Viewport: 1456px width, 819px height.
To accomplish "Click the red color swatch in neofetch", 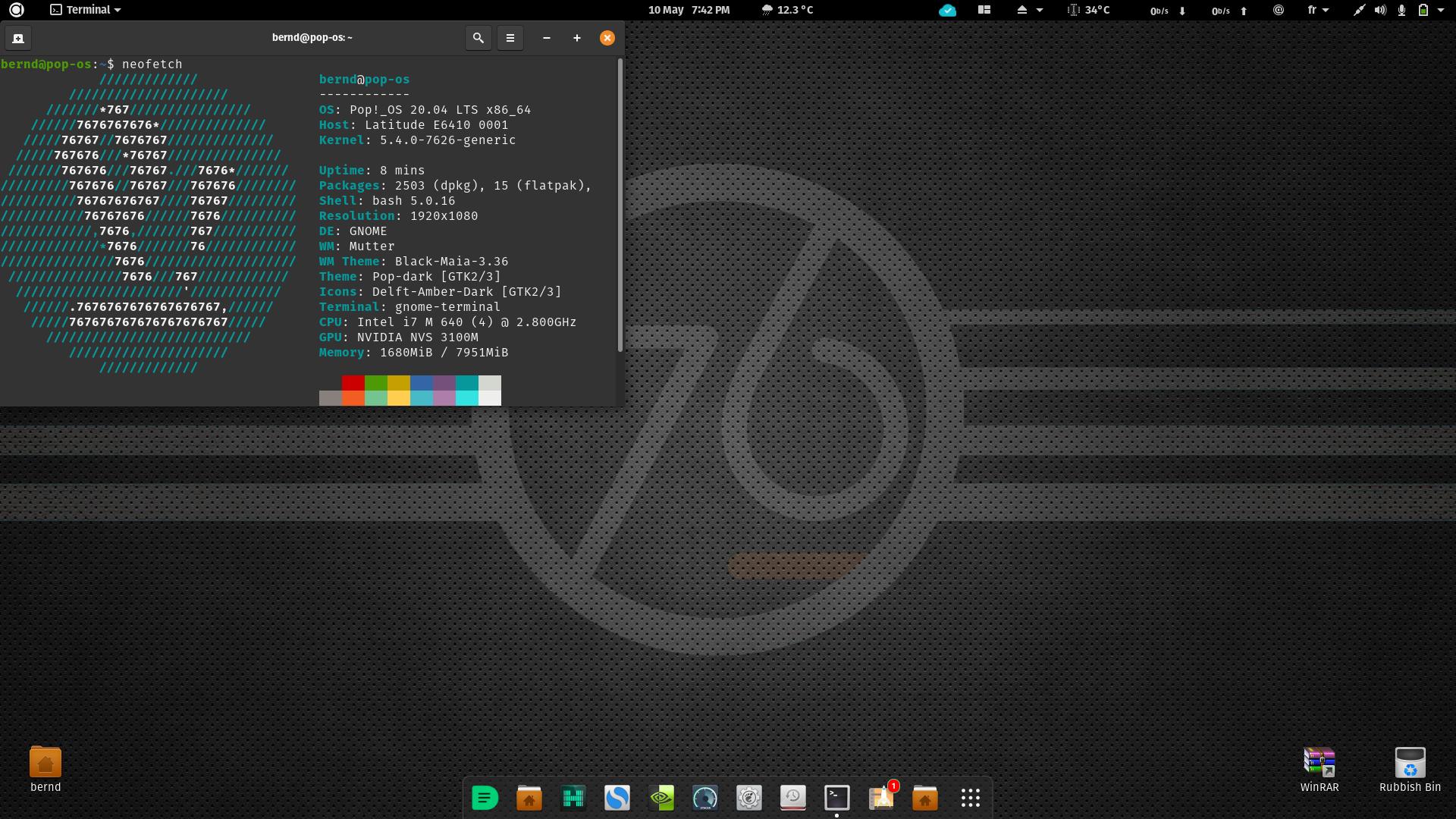I will [353, 383].
